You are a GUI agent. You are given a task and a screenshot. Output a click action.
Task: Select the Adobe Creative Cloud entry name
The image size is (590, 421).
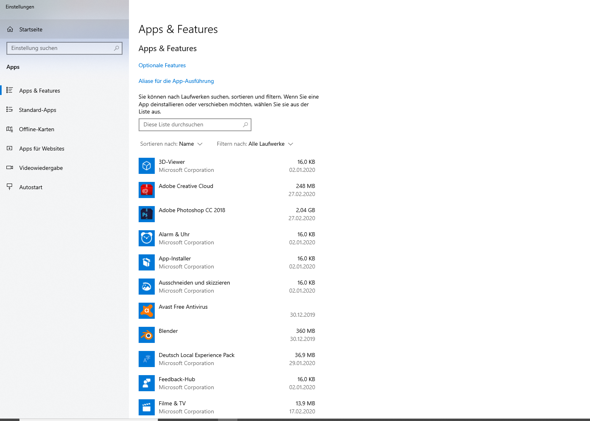click(186, 186)
